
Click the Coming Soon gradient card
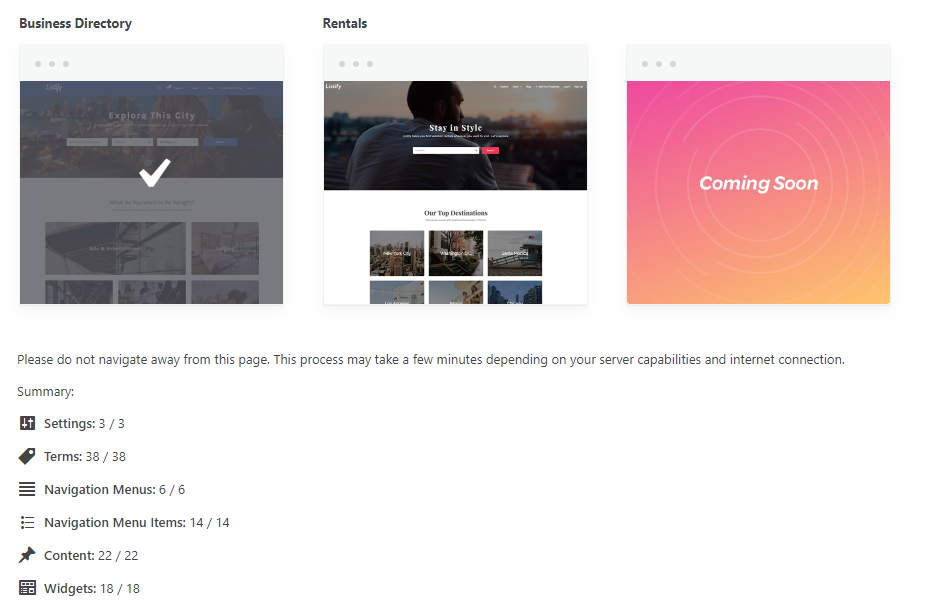(x=758, y=192)
